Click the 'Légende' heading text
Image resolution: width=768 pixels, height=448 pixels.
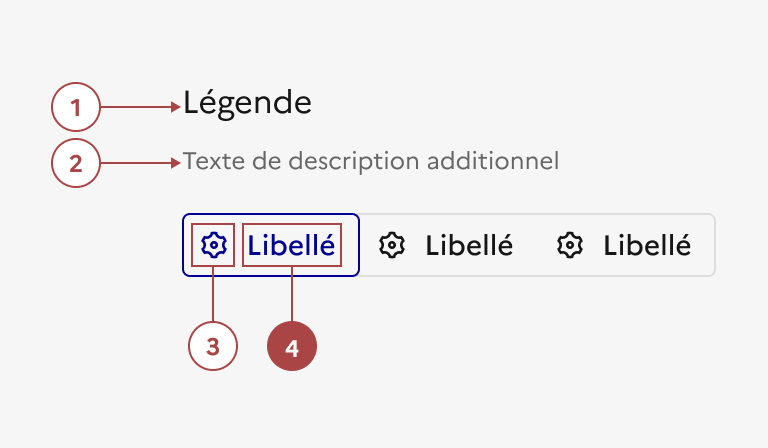[x=247, y=102]
